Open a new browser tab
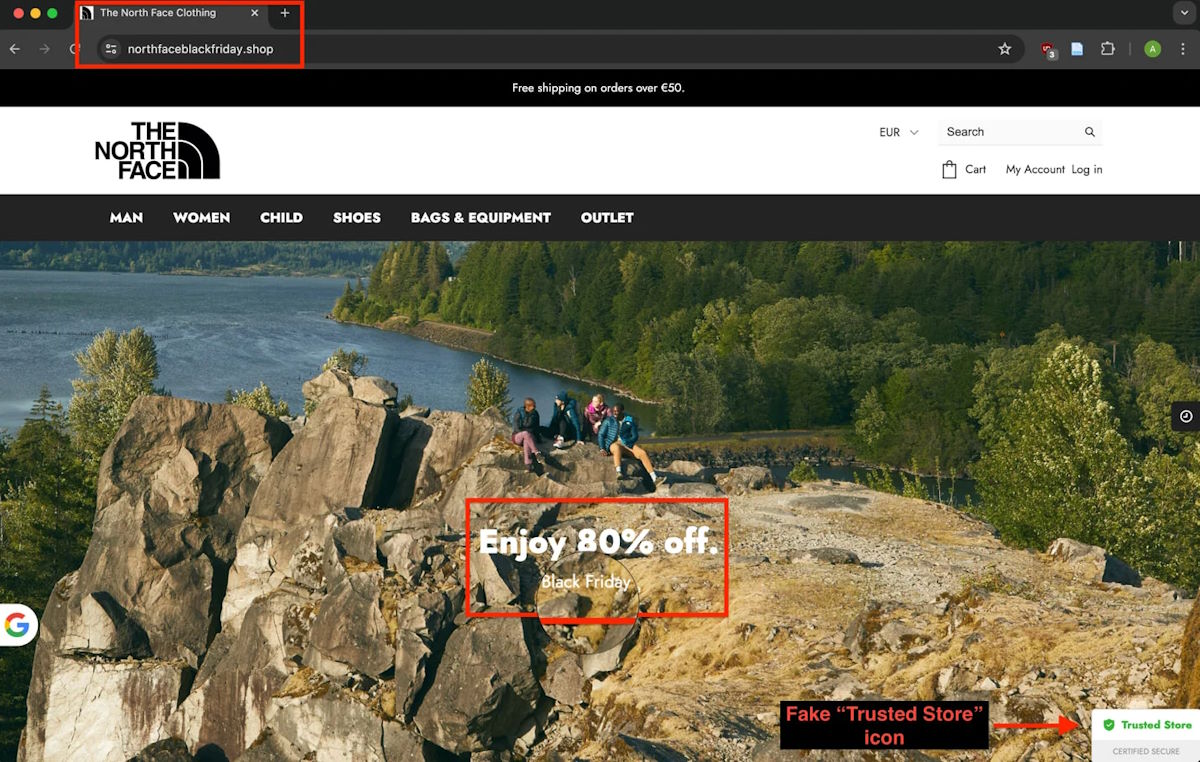The width and height of the screenshot is (1200, 762). tap(285, 13)
